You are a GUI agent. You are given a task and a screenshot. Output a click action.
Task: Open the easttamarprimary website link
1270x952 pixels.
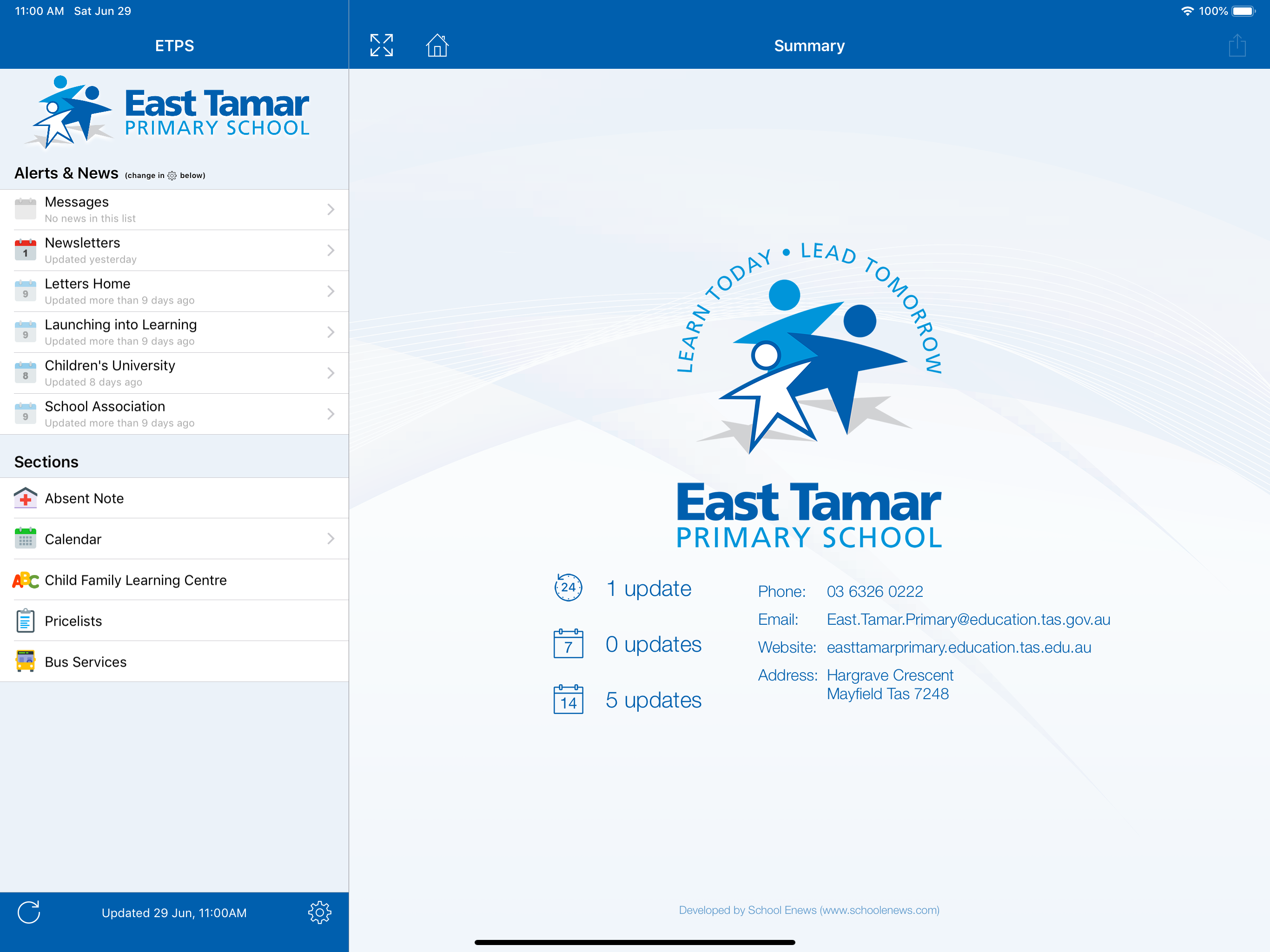point(959,647)
